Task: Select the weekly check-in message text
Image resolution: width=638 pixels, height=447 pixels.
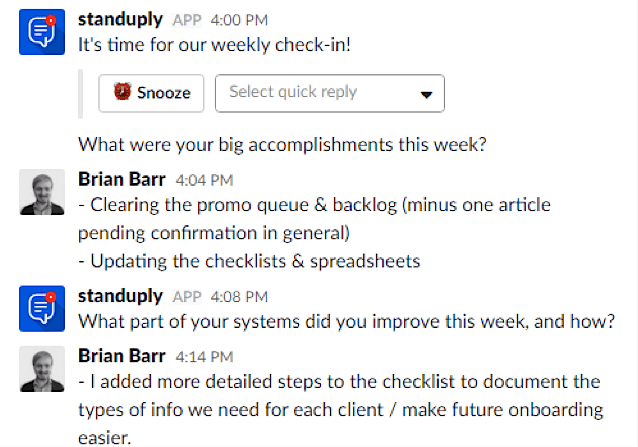Action: (214, 45)
